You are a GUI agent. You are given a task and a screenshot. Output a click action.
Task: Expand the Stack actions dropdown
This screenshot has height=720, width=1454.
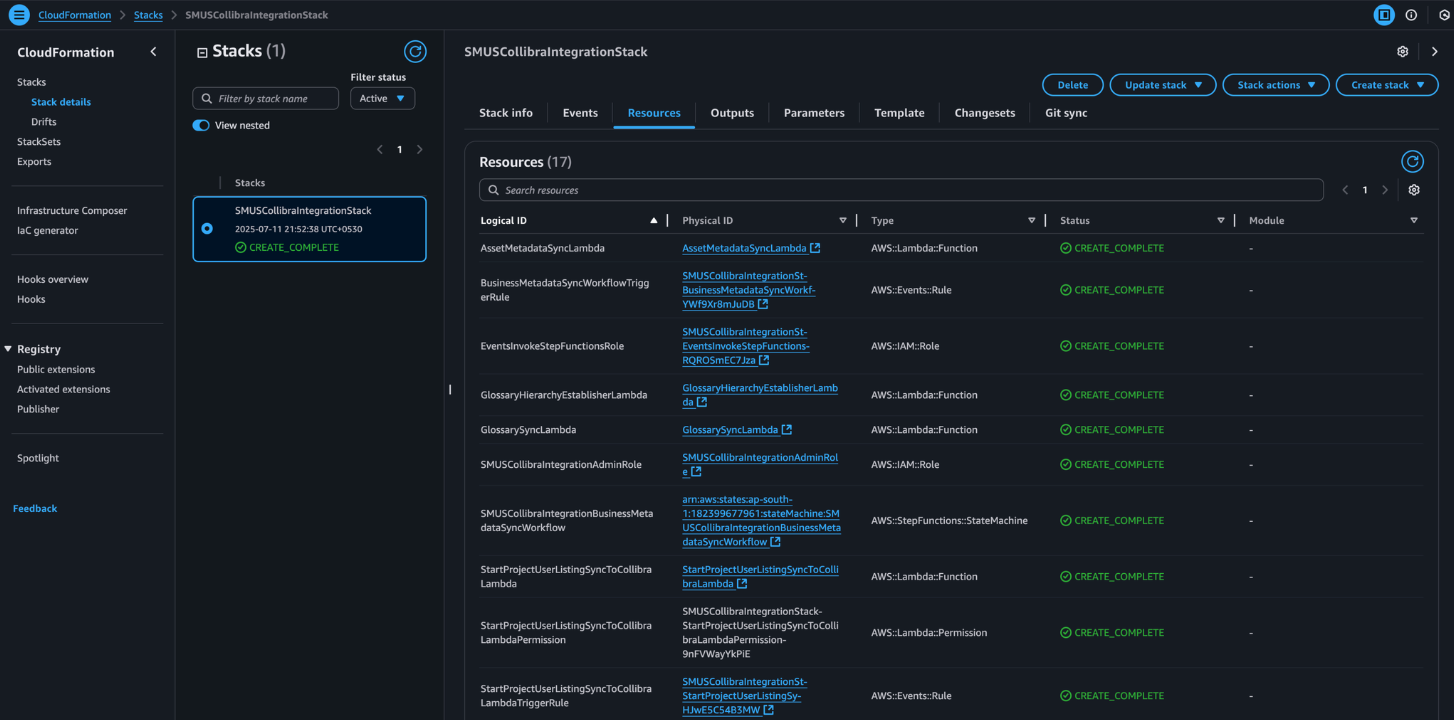pos(1275,85)
